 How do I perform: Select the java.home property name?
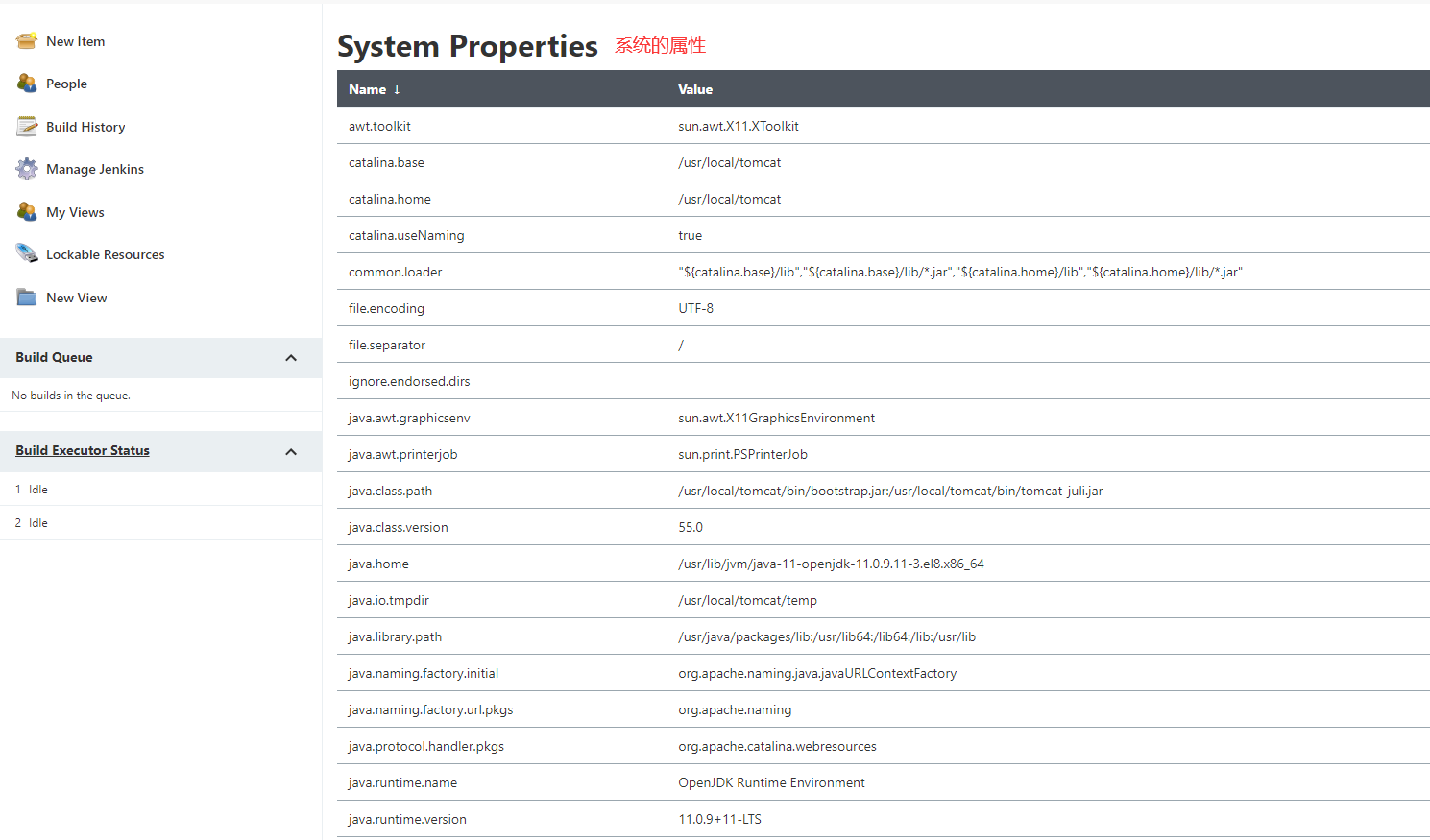(378, 564)
